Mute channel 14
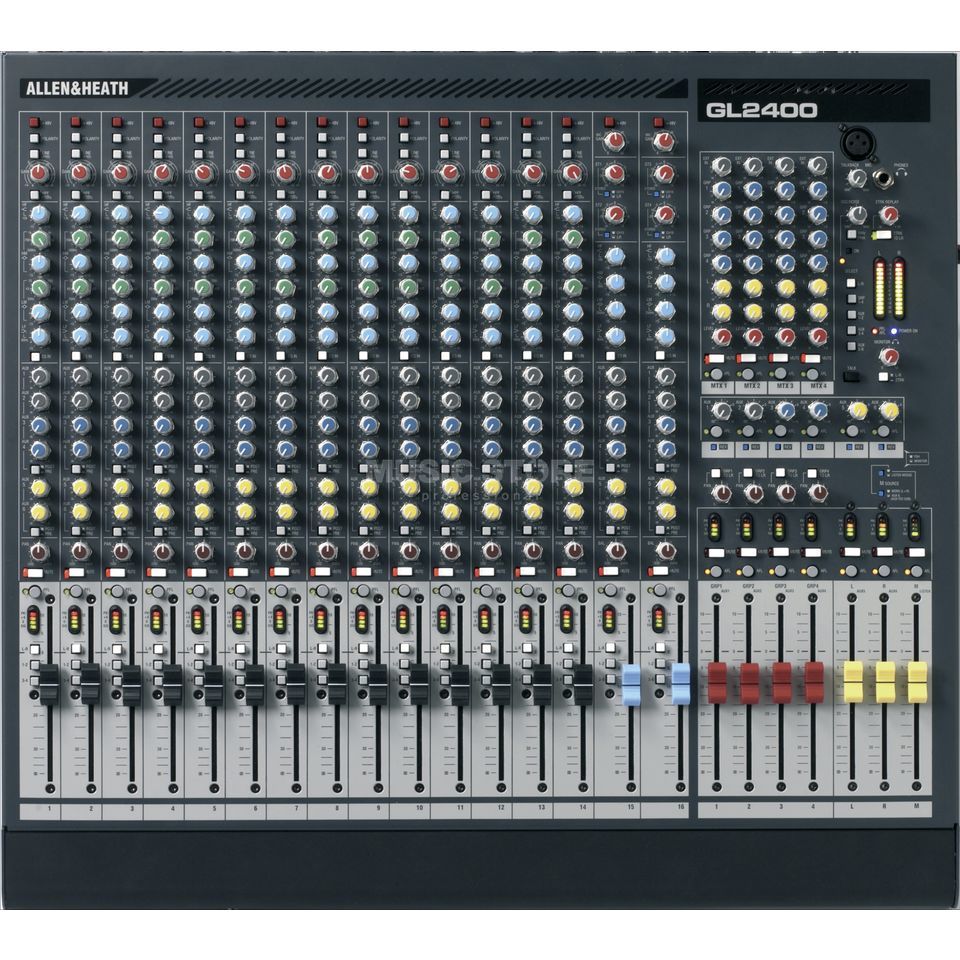Screen dimensions: 960x960 (566, 572)
